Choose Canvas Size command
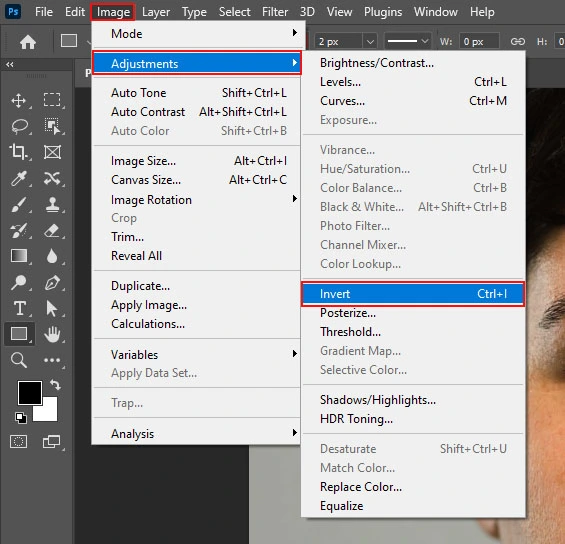This screenshot has height=544, width=565. 197,179
